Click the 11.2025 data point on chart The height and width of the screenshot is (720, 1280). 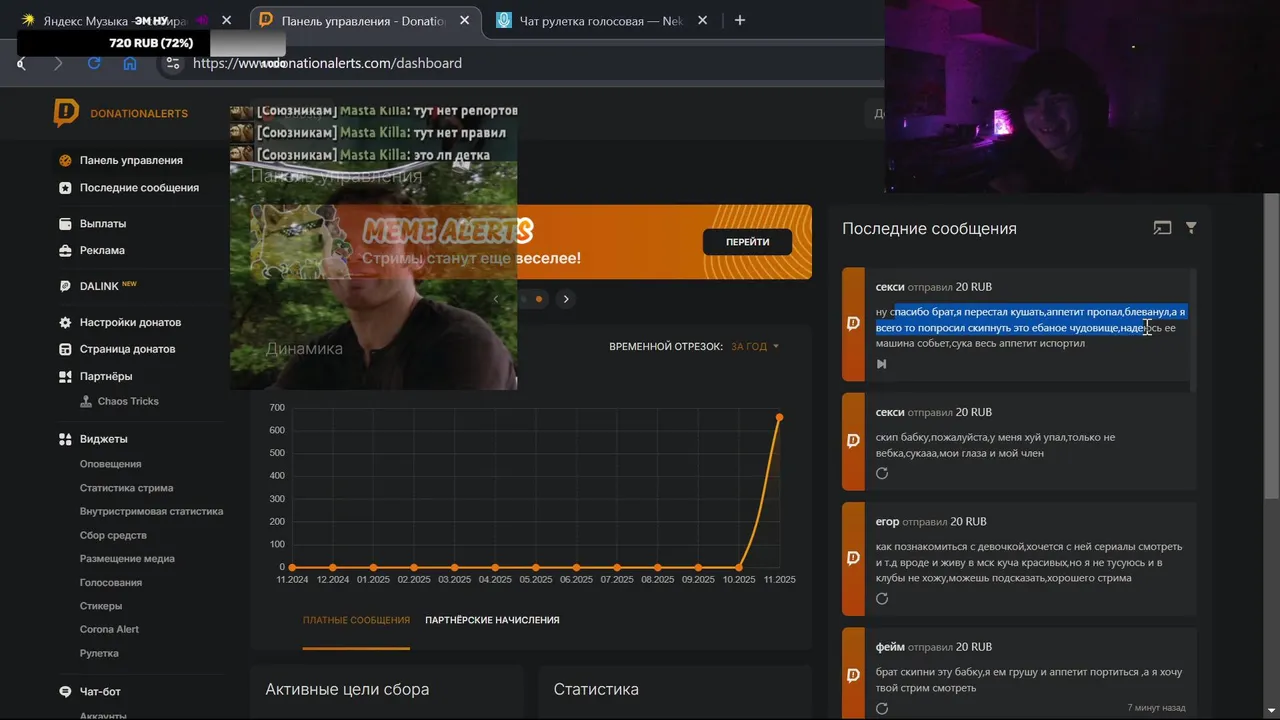(x=779, y=417)
